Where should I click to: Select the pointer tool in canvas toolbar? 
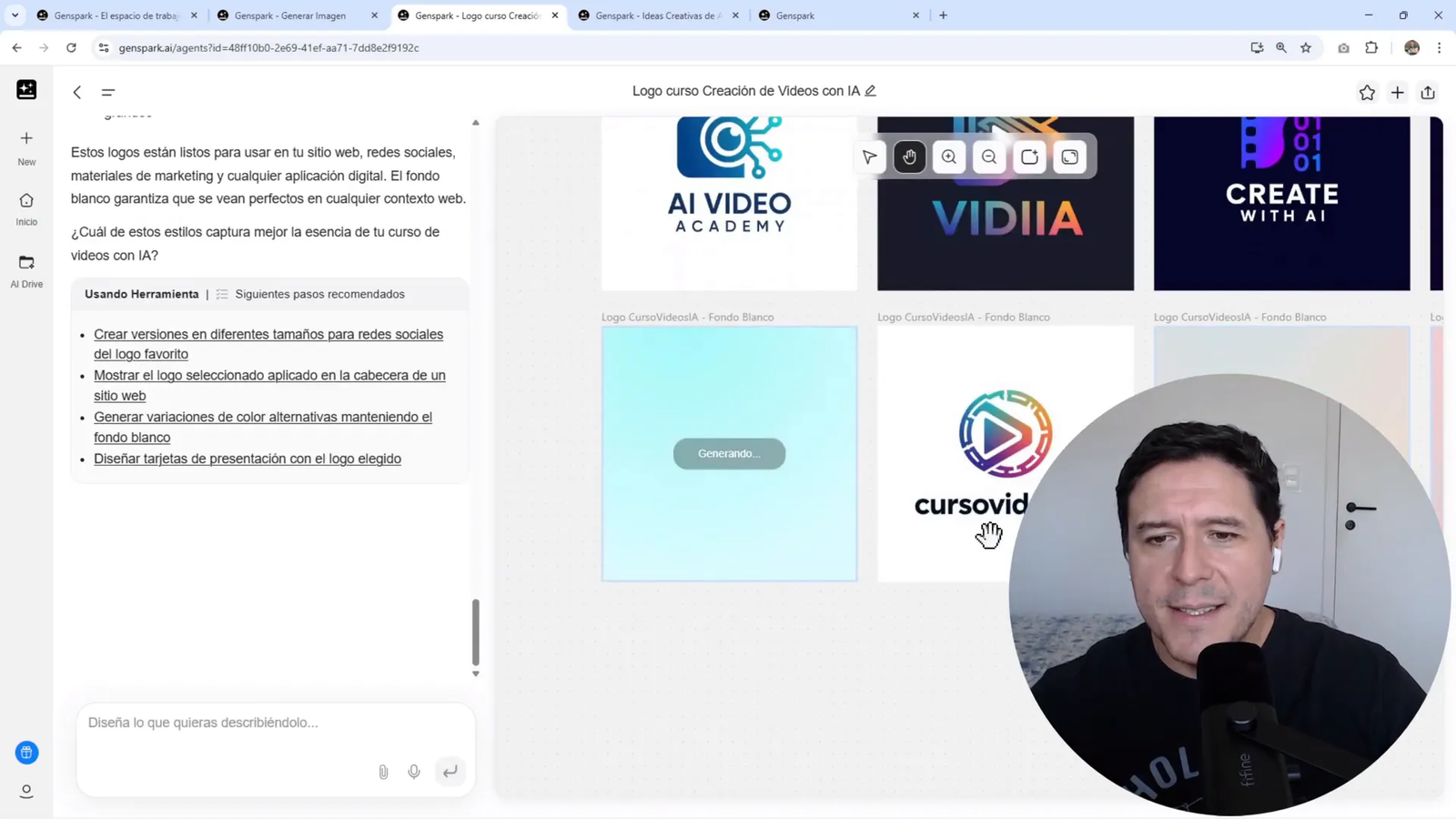tap(870, 157)
